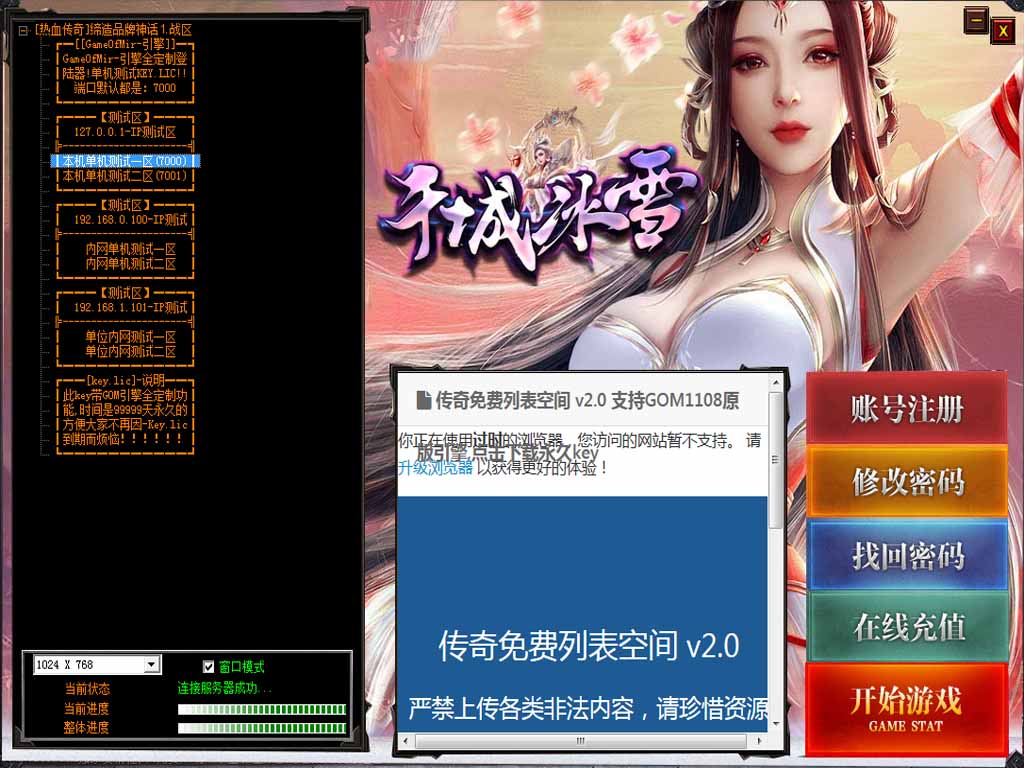Click the 升级浏览器 upgrade browser link
This screenshot has height=768, width=1024.
435,467
